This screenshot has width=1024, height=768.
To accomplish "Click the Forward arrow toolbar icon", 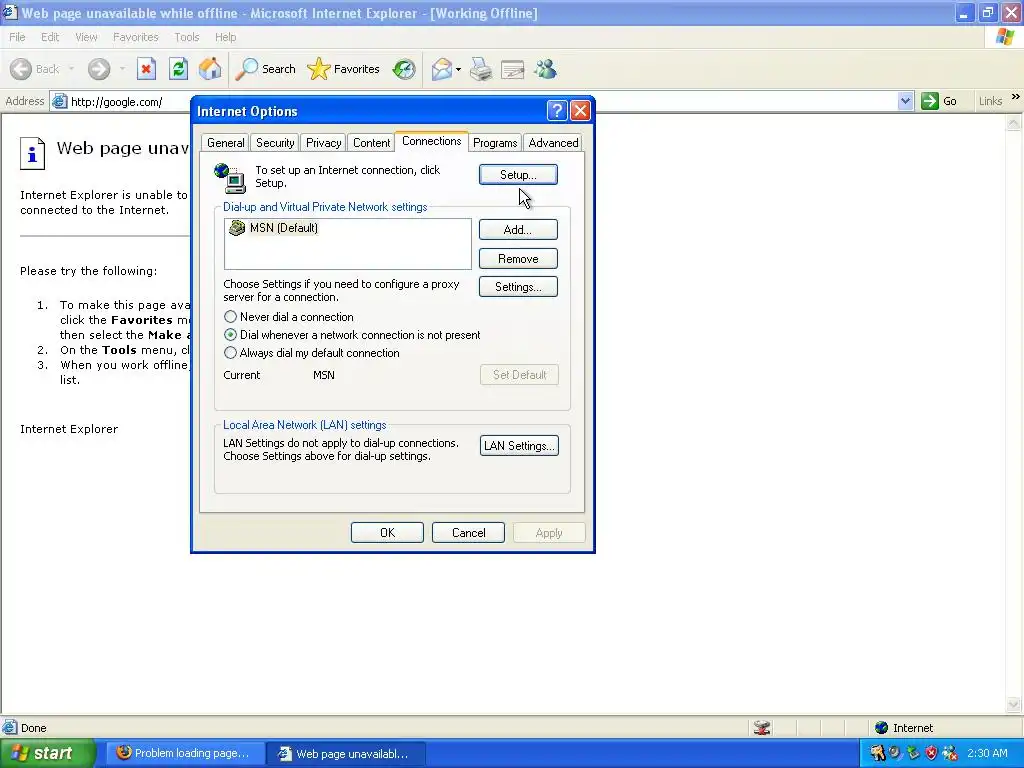I will (99, 69).
